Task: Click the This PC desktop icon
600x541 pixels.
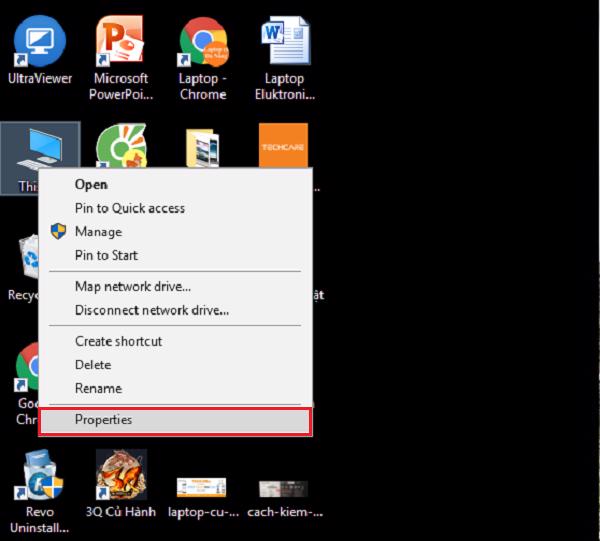Action: (40, 150)
